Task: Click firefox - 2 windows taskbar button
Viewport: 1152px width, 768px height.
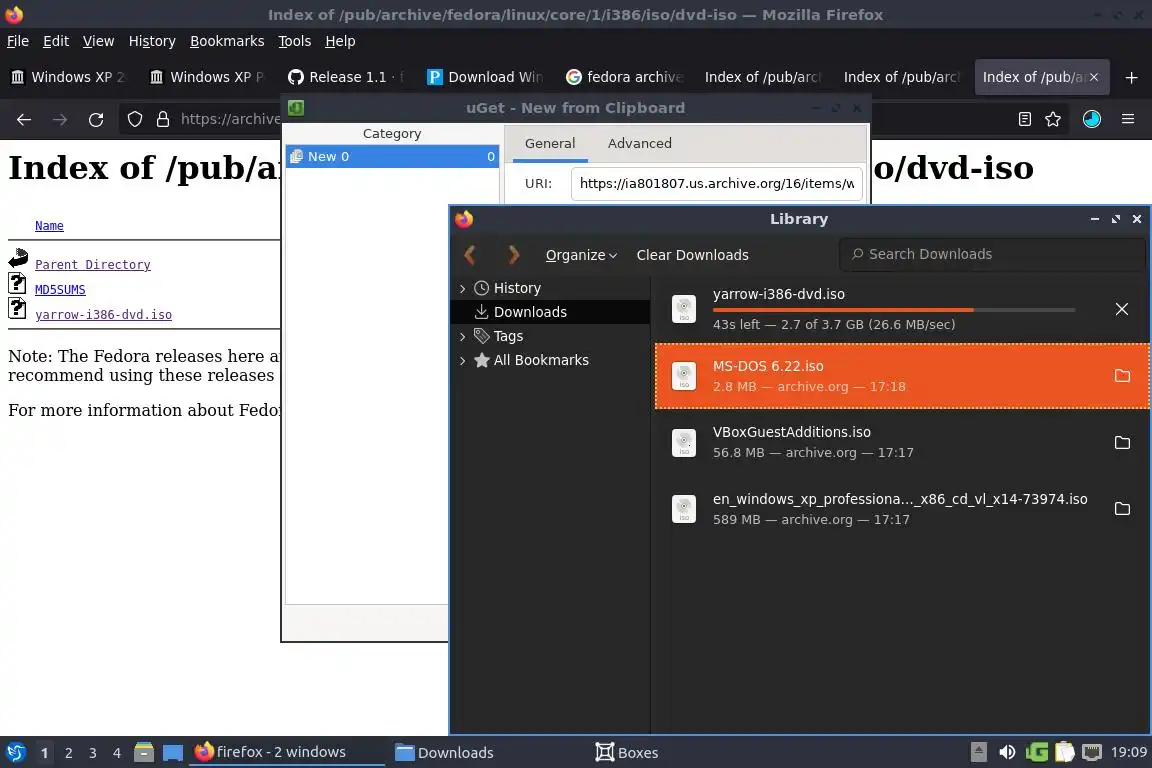Action: coord(287,752)
